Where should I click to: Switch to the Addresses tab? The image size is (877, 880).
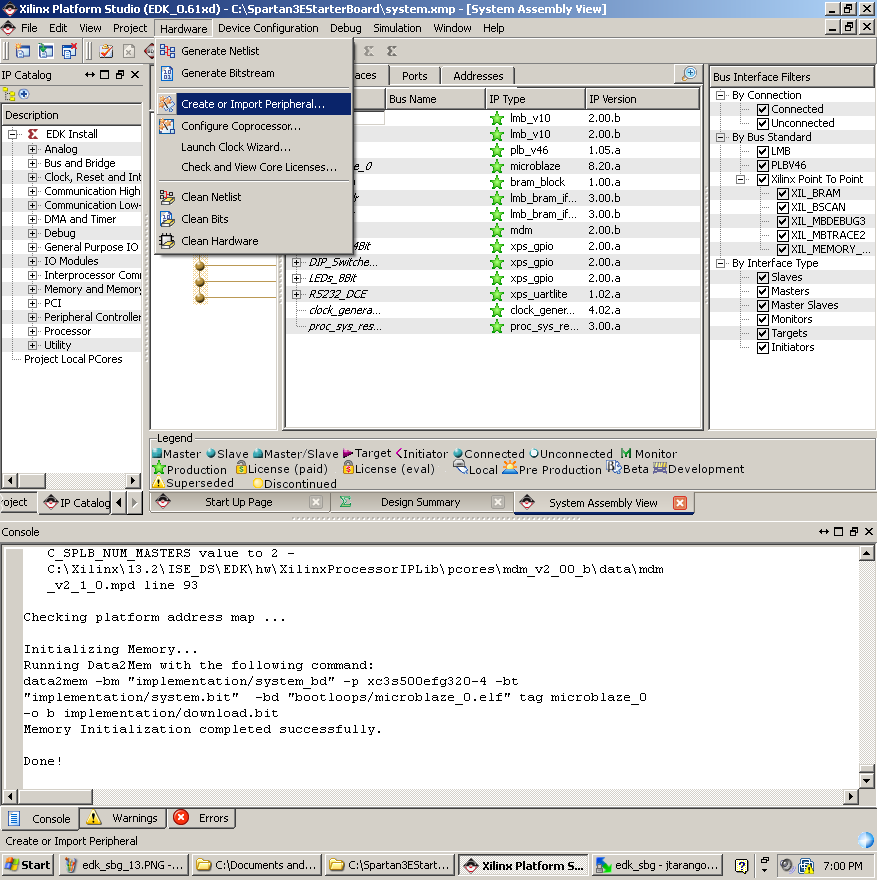coord(478,76)
